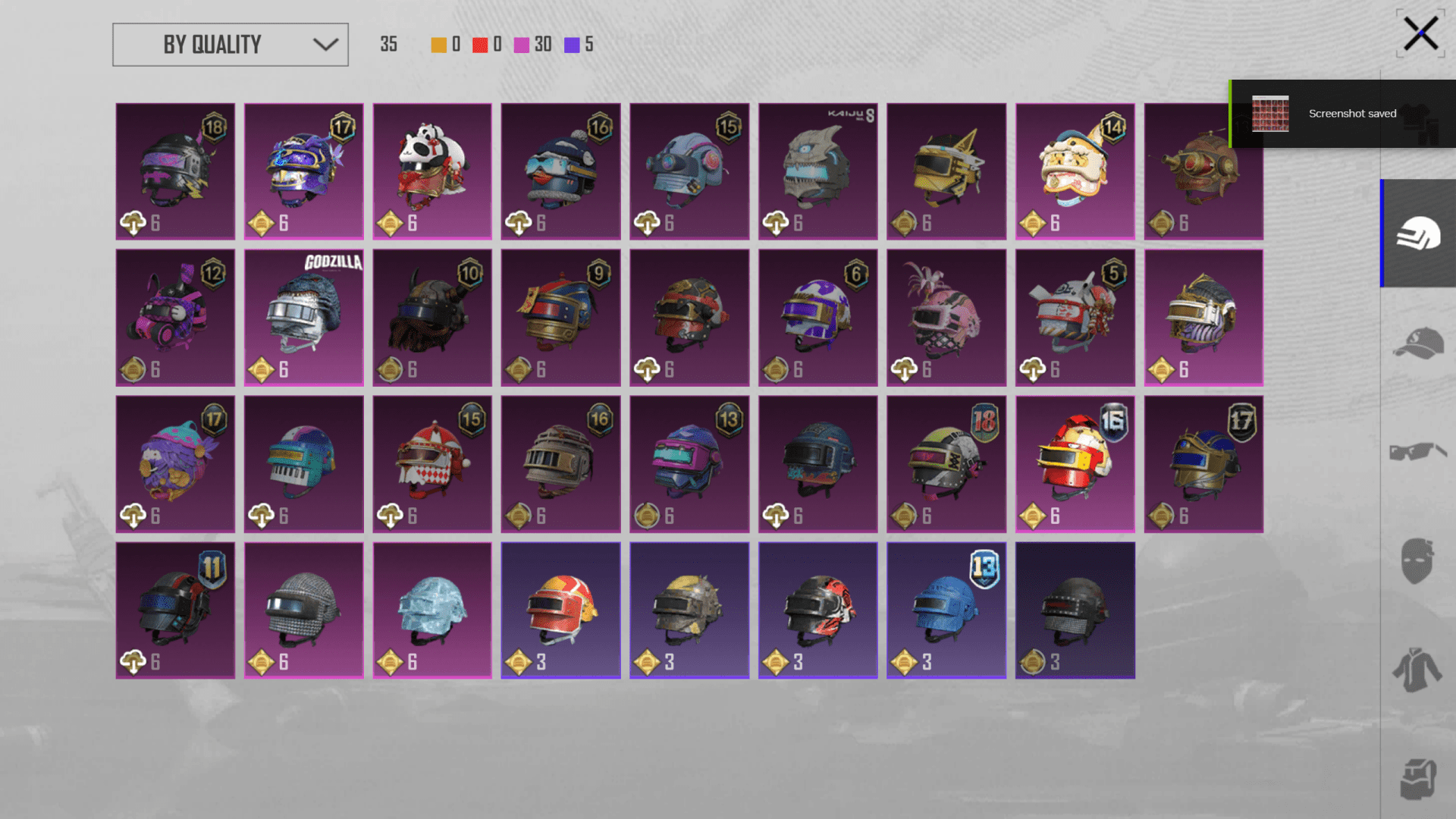This screenshot has height=819, width=1456.
Task: Select the panda helmet skin
Action: tap(432, 171)
